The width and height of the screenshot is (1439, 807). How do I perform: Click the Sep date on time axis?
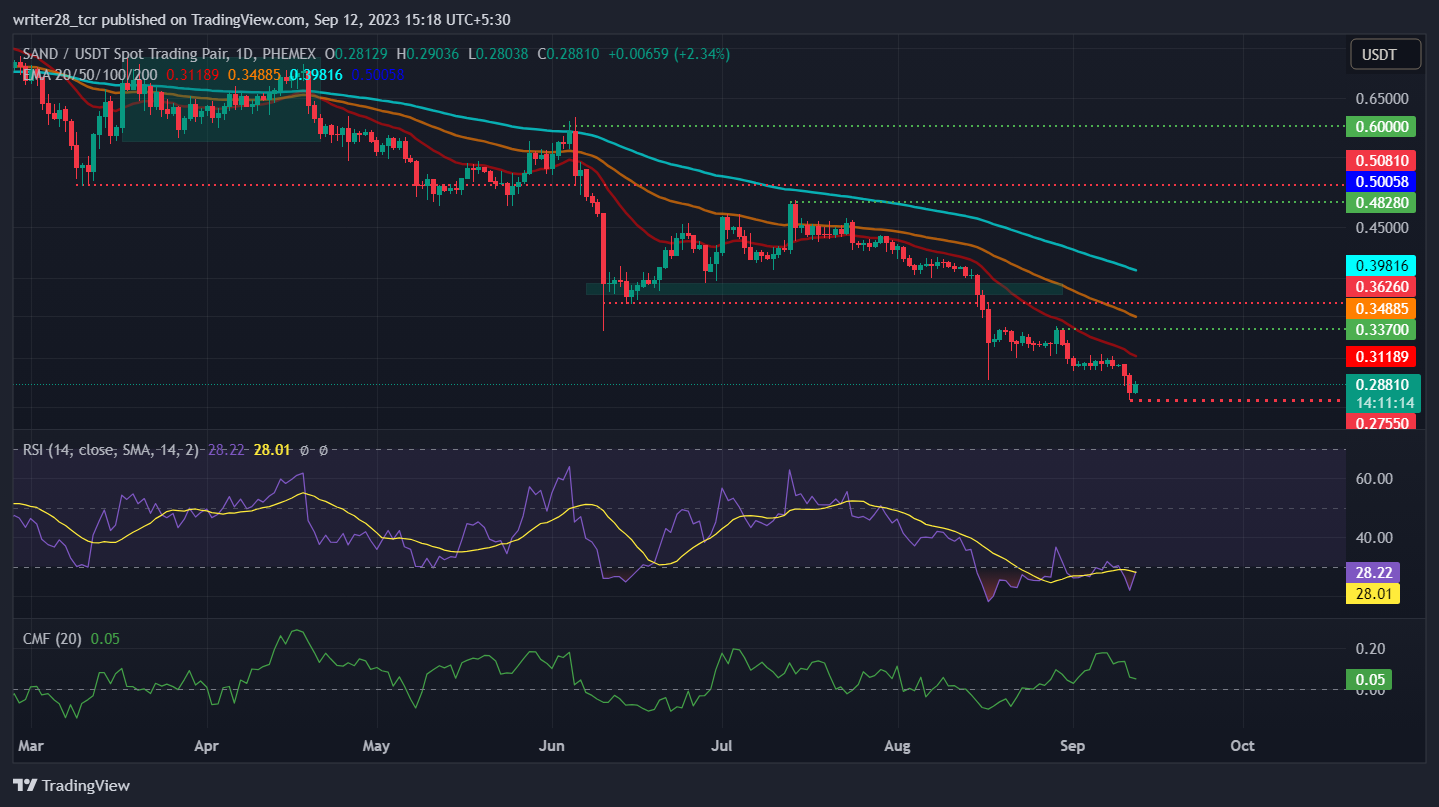(1072, 746)
